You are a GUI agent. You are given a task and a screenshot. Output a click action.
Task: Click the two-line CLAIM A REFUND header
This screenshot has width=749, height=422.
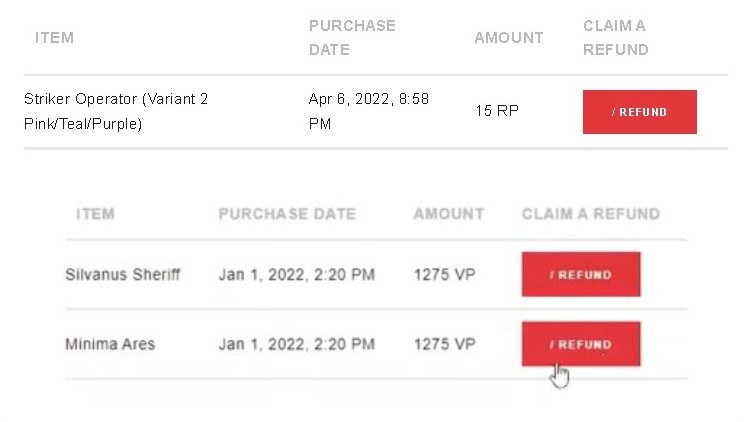point(616,37)
